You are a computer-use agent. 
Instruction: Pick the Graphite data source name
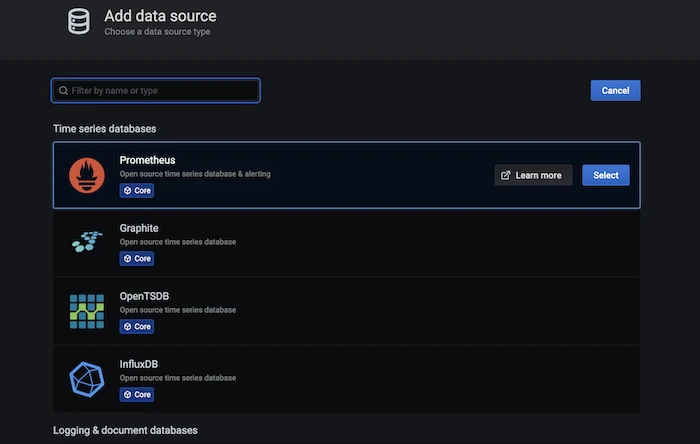click(139, 228)
